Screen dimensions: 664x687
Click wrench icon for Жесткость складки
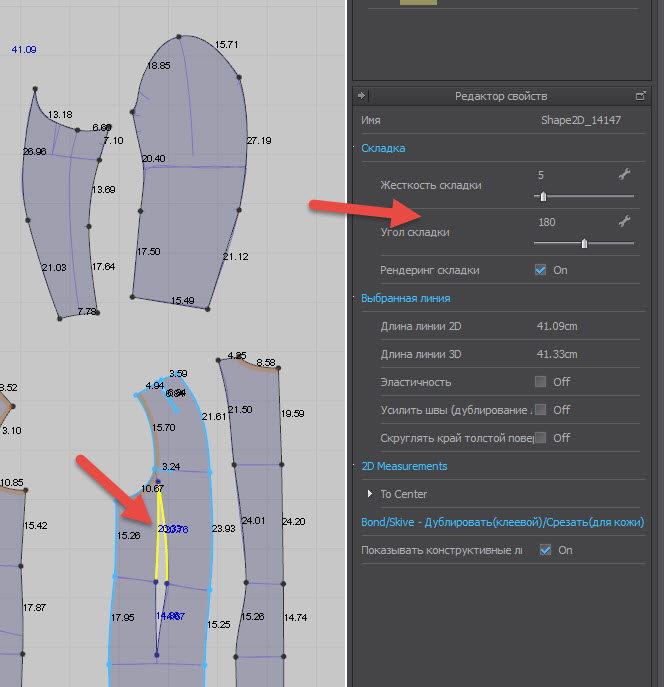[624, 174]
